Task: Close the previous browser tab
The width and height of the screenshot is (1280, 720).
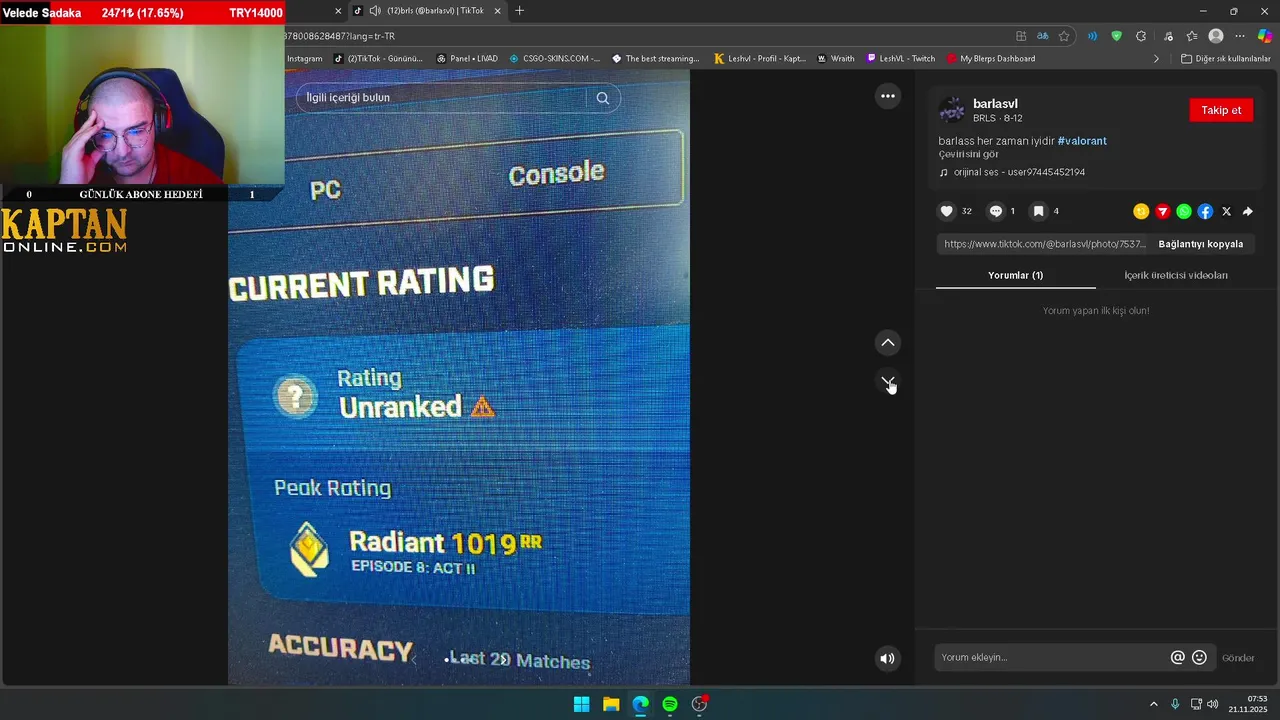Action: pos(338,11)
